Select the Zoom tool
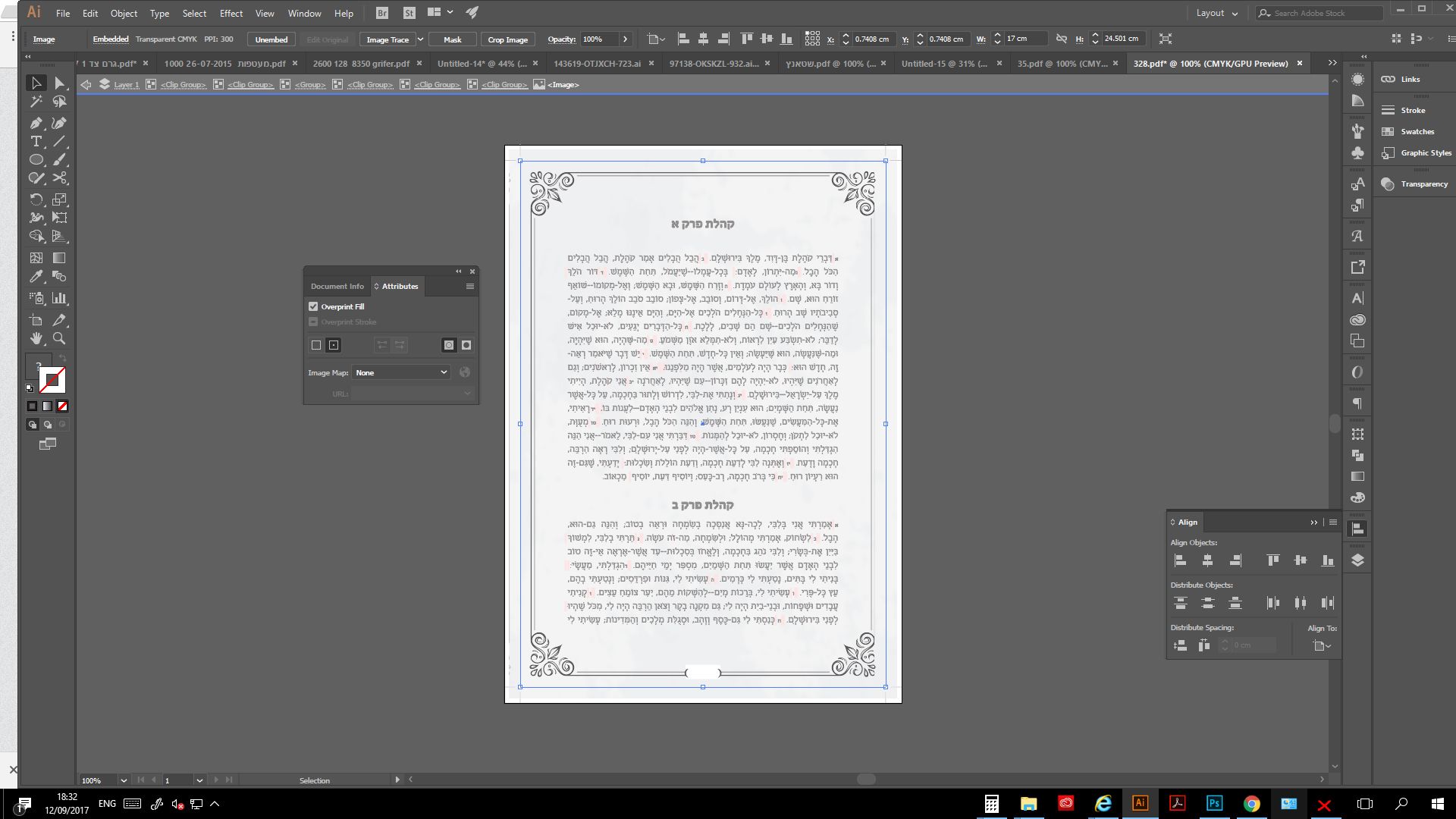1456x819 pixels. point(59,339)
